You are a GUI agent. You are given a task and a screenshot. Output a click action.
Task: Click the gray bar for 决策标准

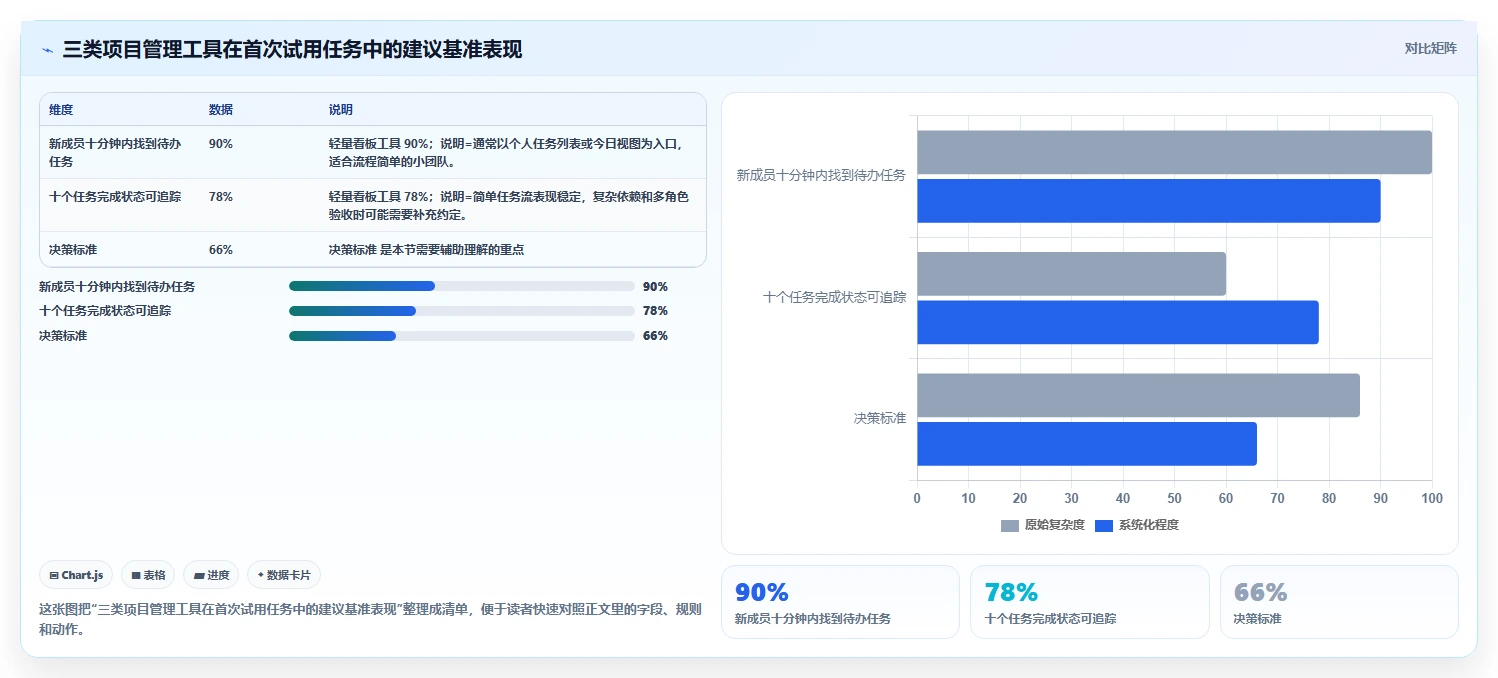click(1138, 395)
